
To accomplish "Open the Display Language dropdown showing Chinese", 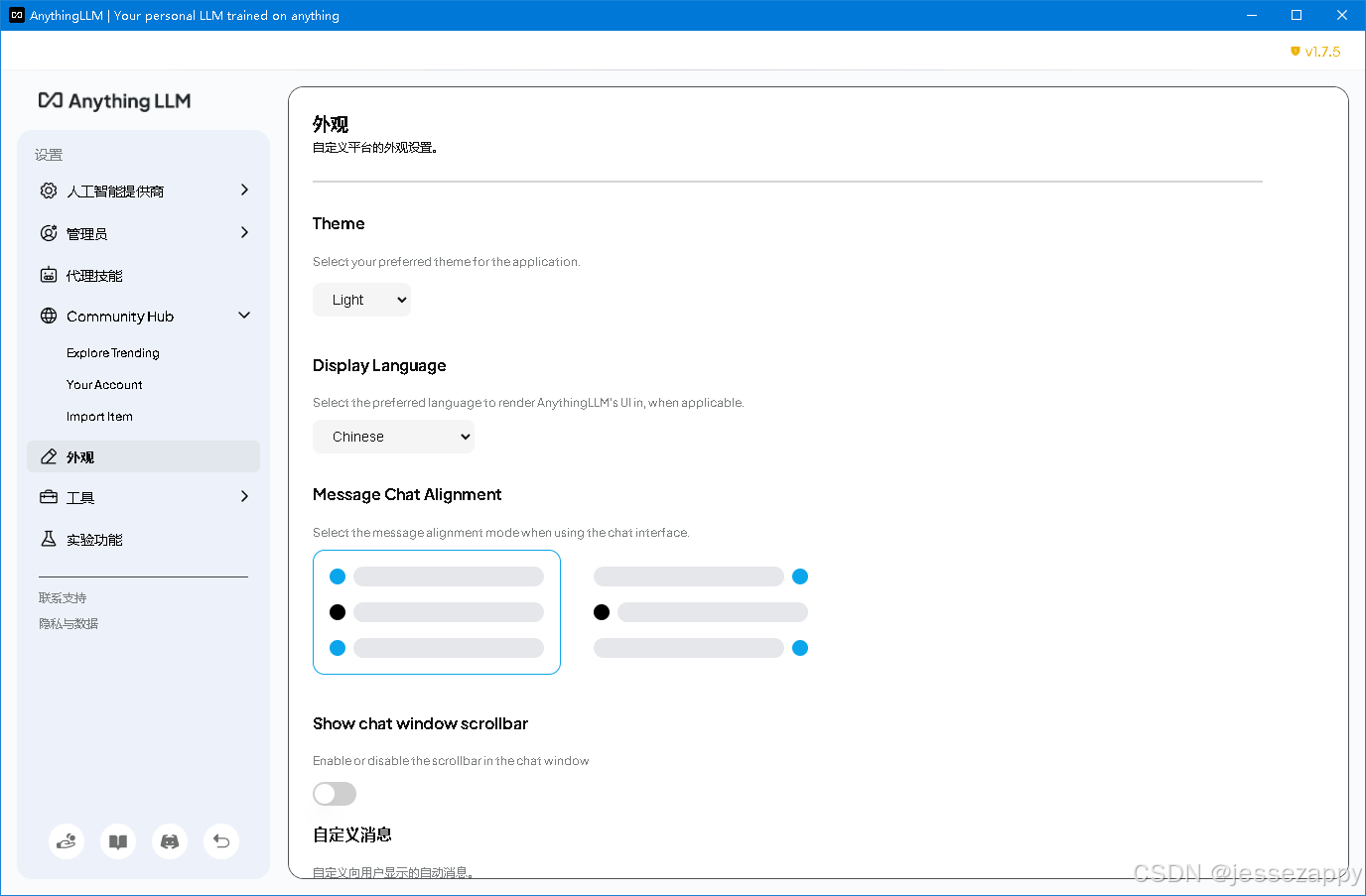I will tap(393, 437).
